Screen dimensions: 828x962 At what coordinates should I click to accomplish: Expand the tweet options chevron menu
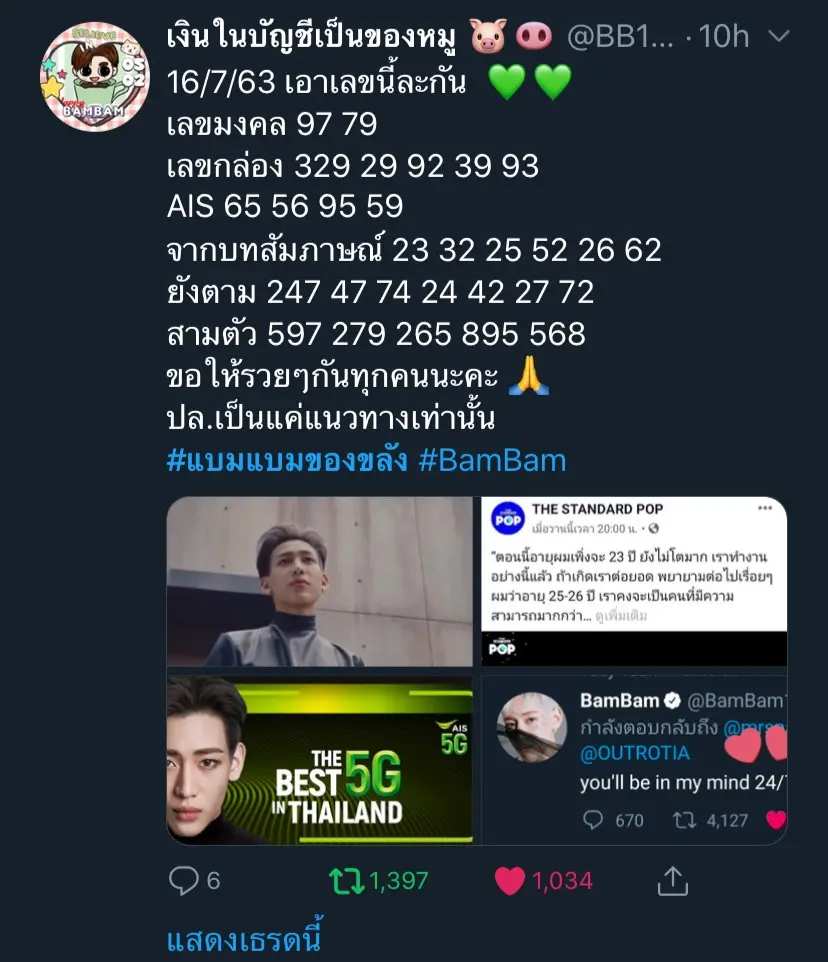point(778,37)
